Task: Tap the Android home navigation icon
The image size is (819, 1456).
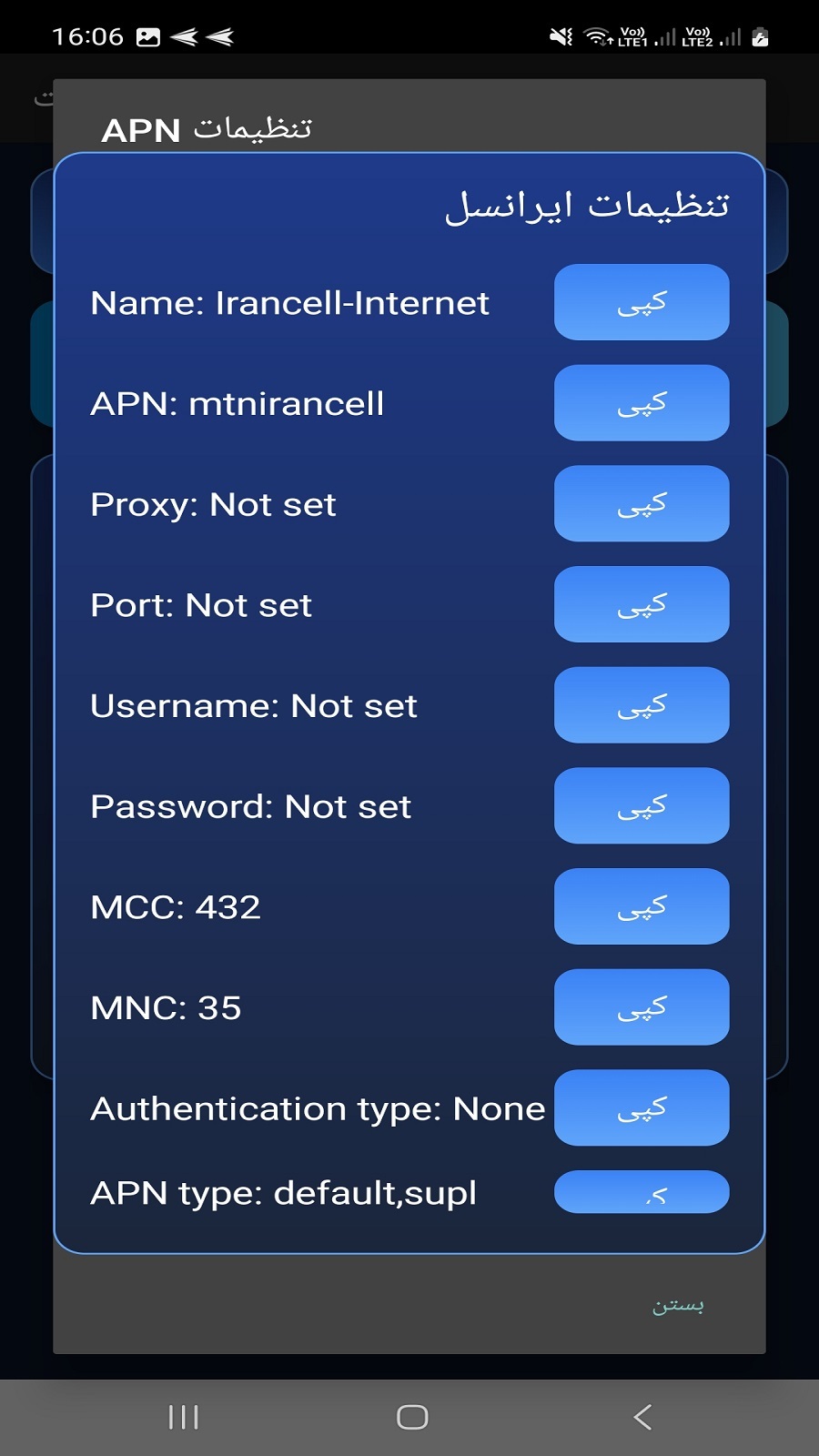Action: [412, 1417]
